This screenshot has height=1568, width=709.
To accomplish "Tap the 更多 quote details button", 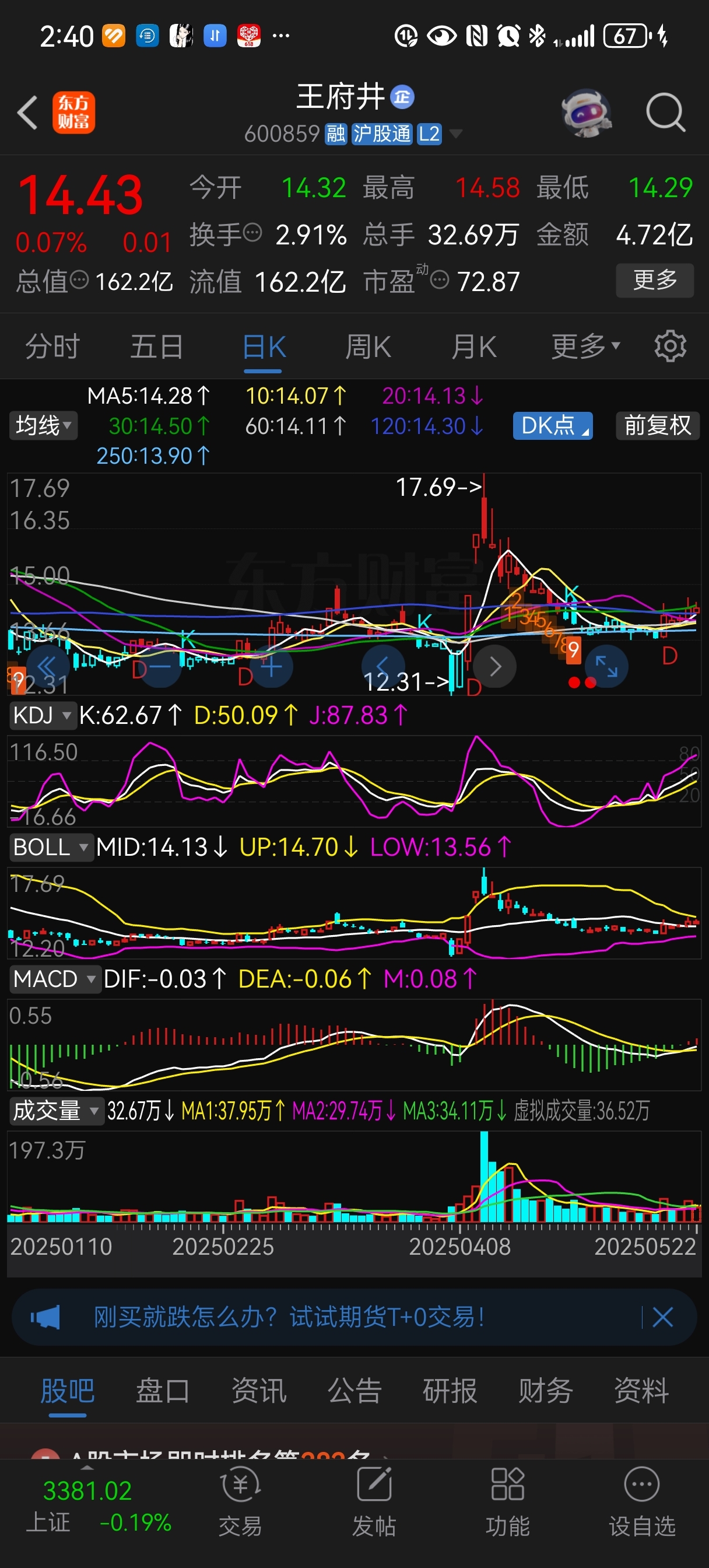I will point(655,280).
